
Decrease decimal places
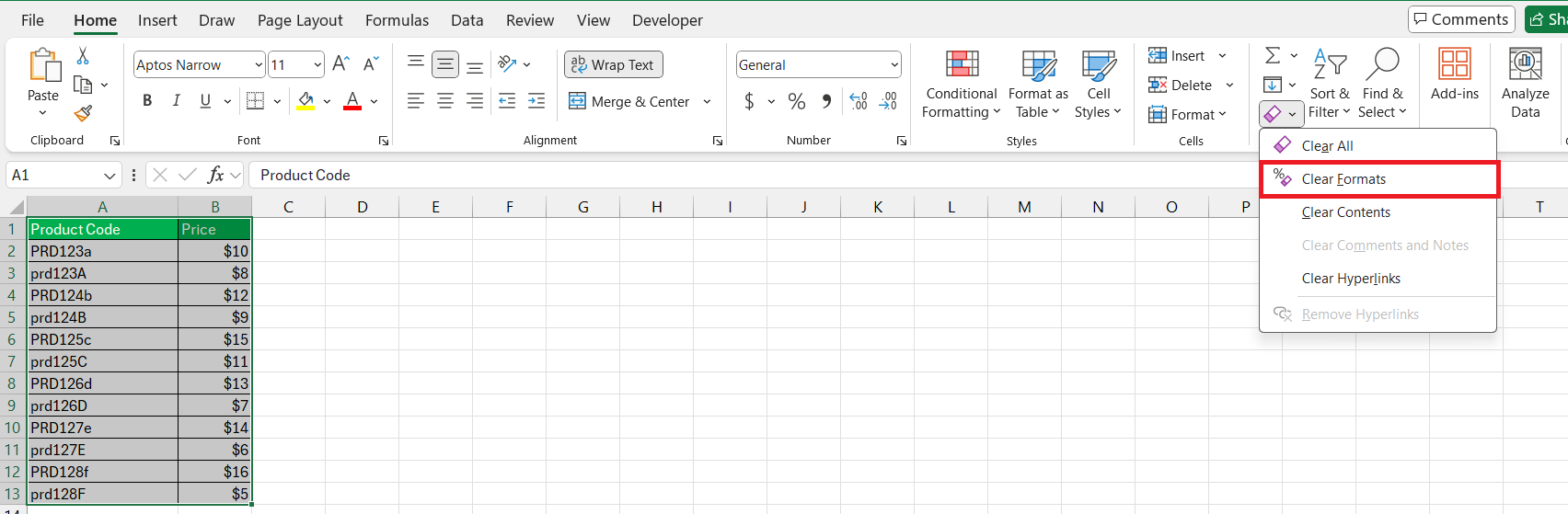click(x=888, y=101)
